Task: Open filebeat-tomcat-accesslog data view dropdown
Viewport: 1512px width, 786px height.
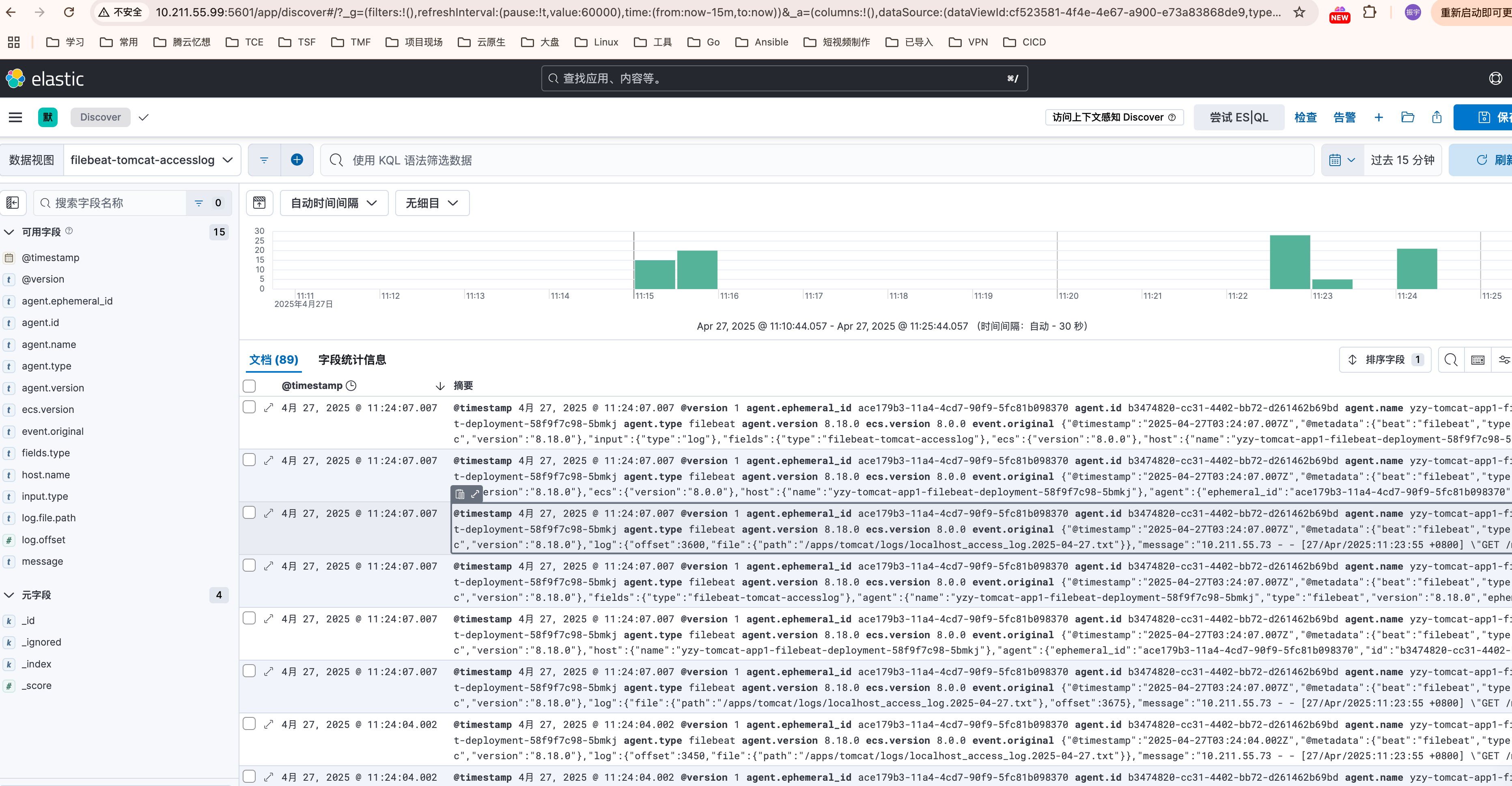Action: pyautogui.click(x=151, y=160)
